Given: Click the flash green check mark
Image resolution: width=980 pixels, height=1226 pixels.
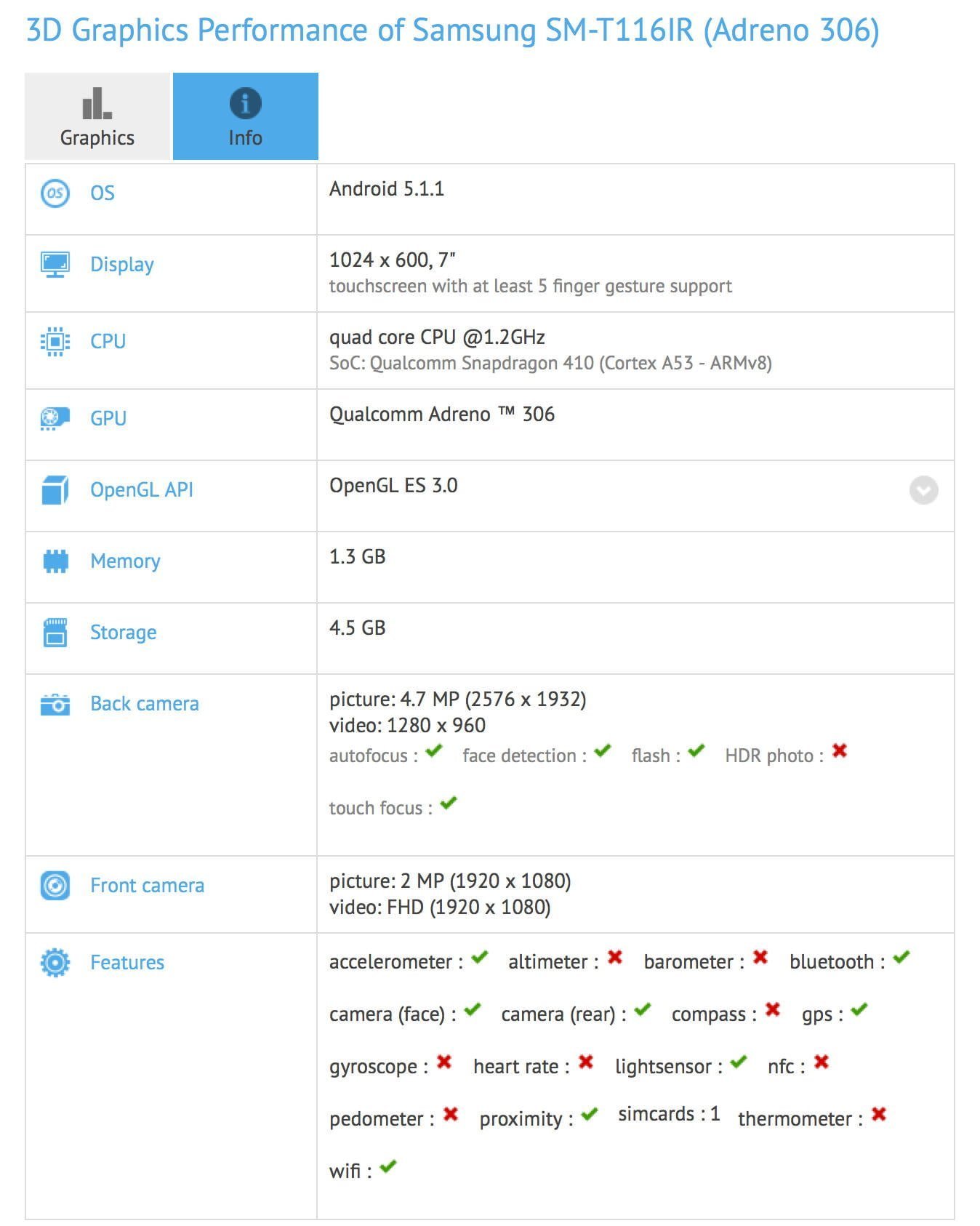Looking at the screenshot, I should [696, 750].
